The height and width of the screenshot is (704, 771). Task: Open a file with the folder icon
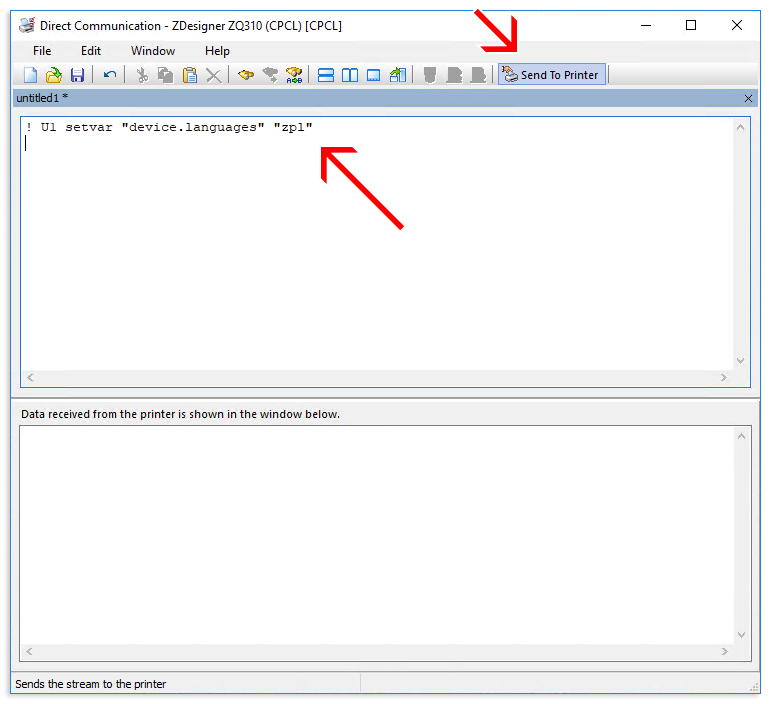click(x=54, y=75)
